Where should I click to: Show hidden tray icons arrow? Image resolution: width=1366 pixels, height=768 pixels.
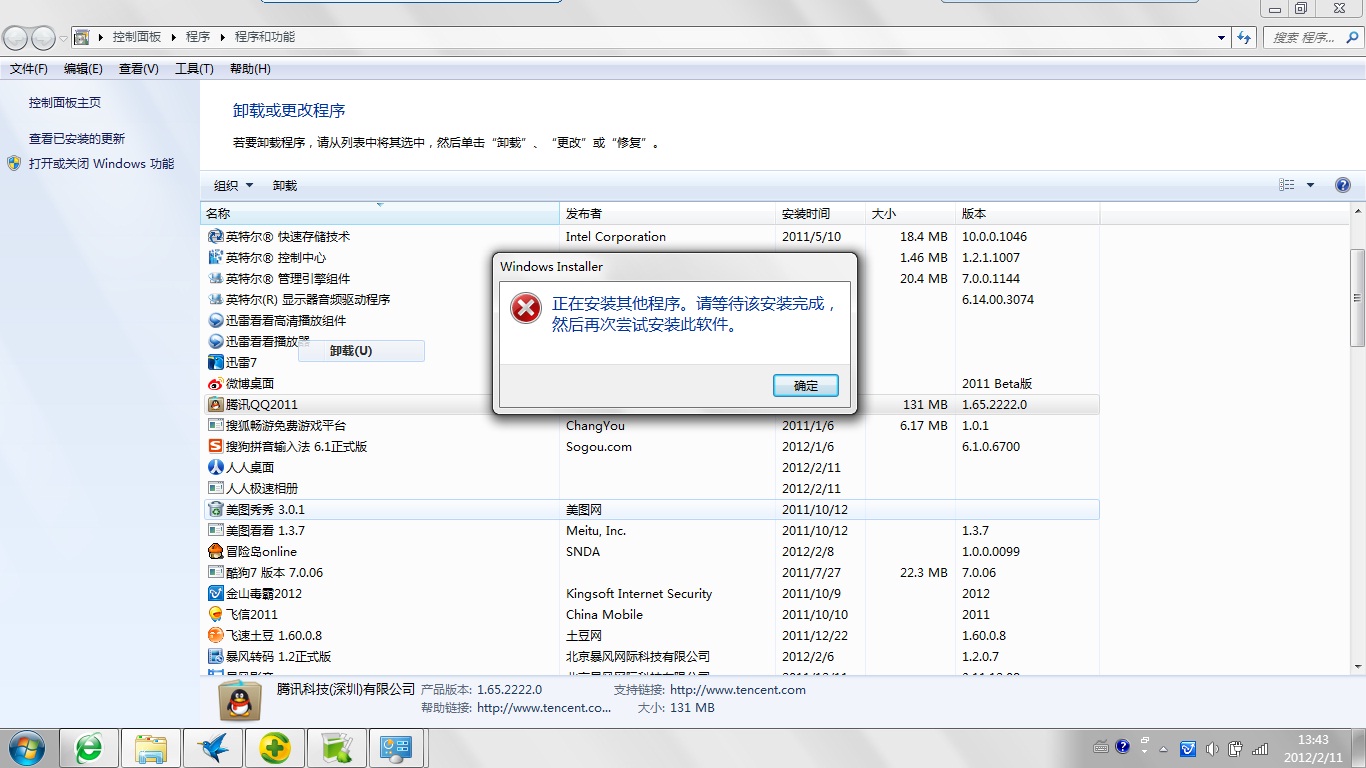tap(1164, 748)
